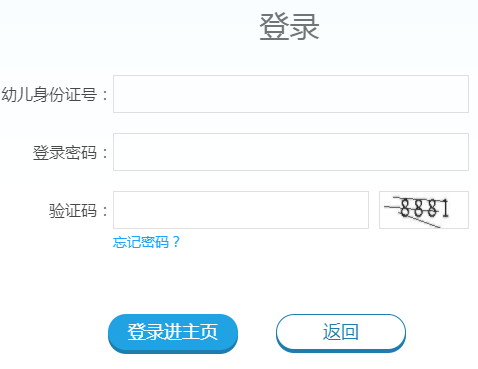Focus the 登录密码 password field
478x369 pixels.
(291, 152)
